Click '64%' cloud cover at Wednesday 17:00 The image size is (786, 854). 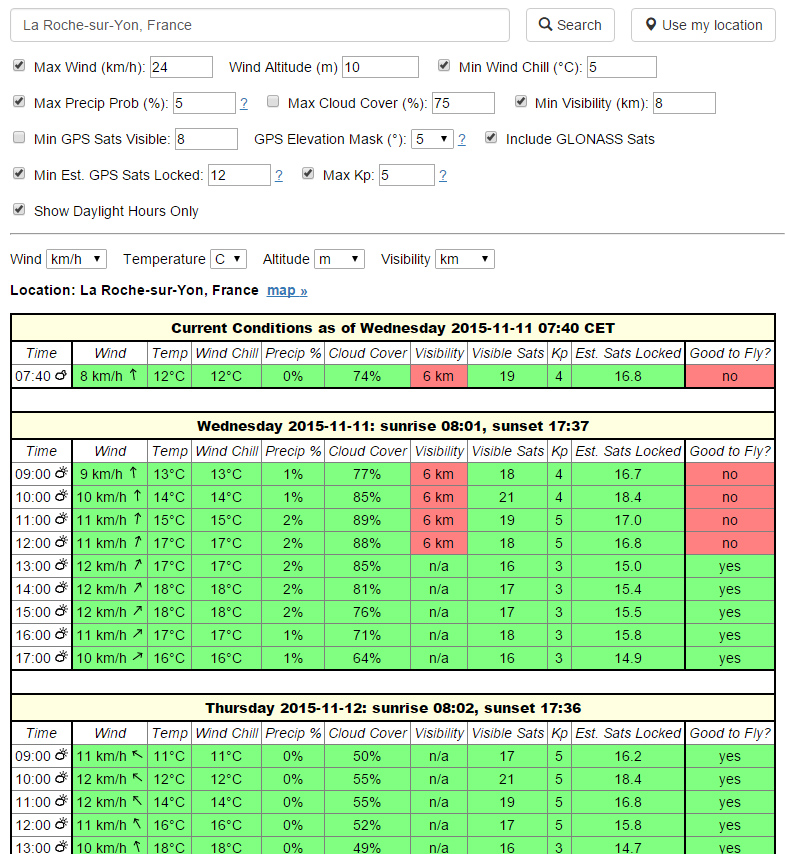(367, 658)
